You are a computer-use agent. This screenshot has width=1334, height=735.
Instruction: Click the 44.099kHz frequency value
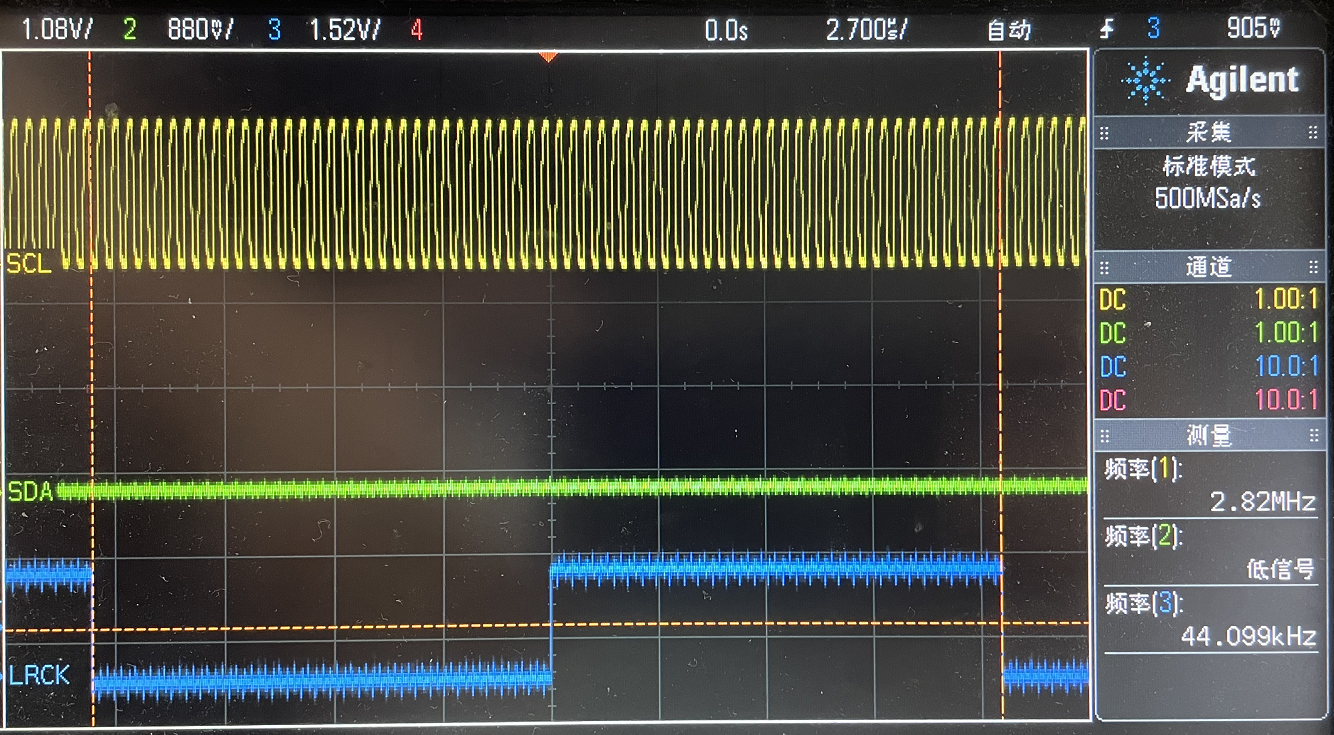(1249, 637)
